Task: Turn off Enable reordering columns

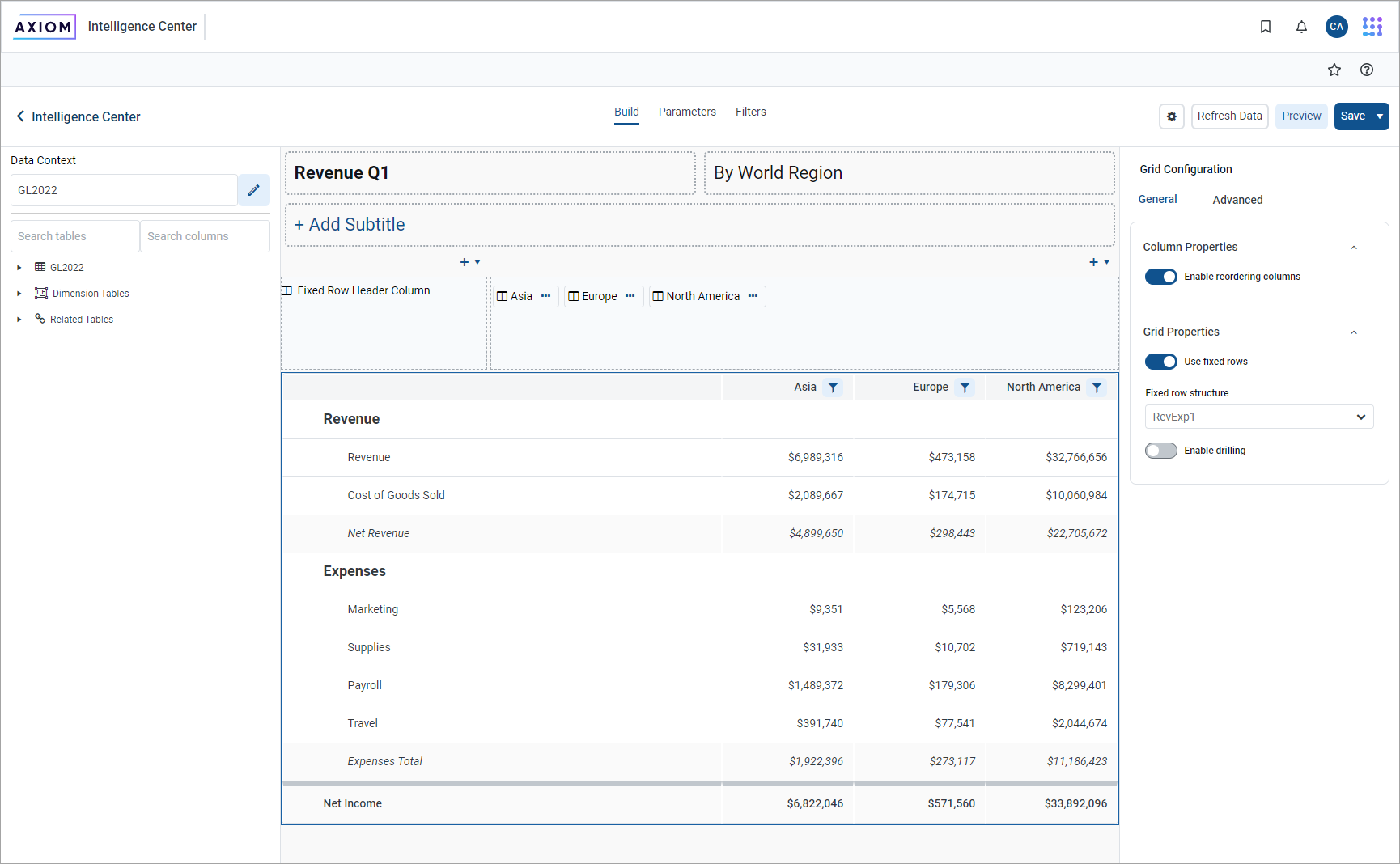Action: pyautogui.click(x=1160, y=276)
